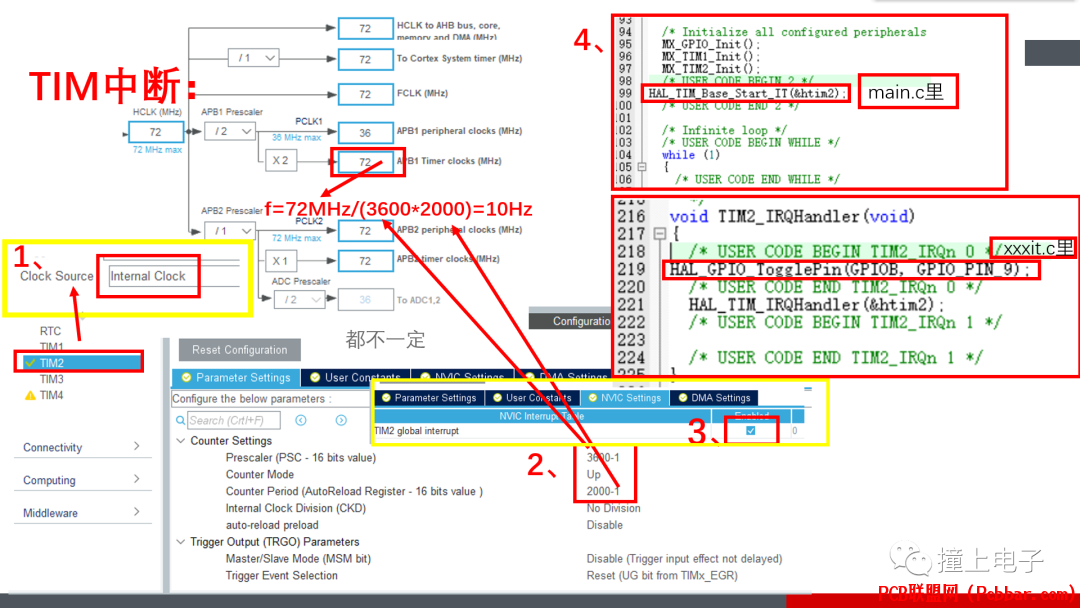The image size is (1080, 608).
Task: Select front NVIC Settings tab
Action: (624, 397)
